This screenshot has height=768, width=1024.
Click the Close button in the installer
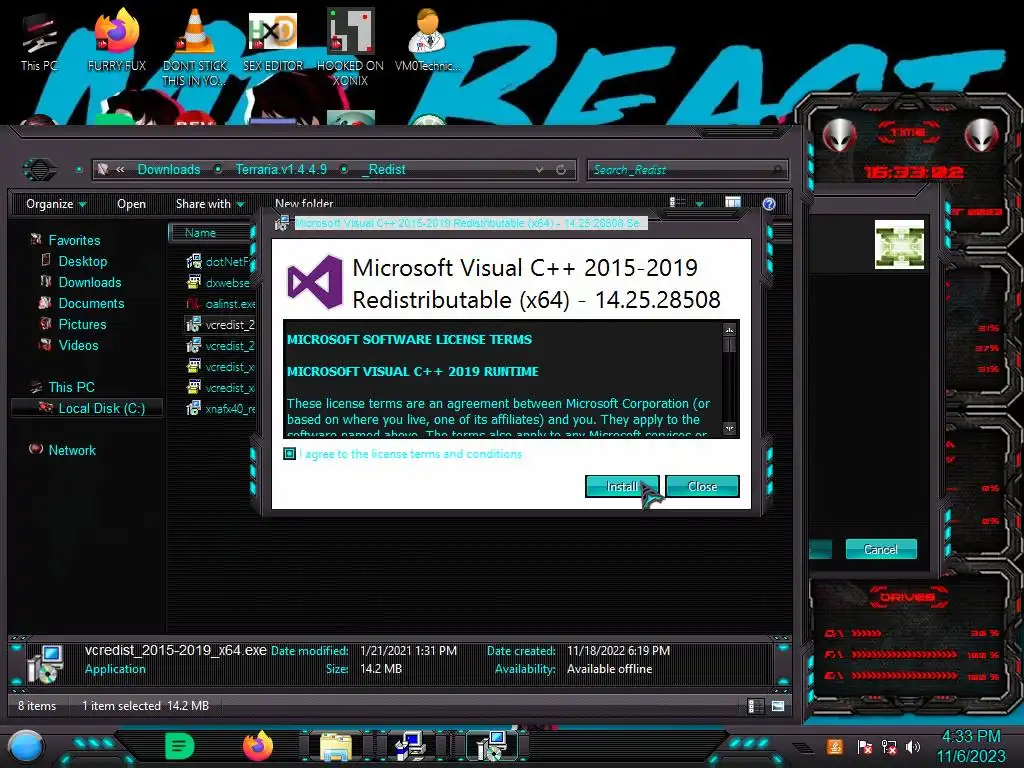point(702,487)
